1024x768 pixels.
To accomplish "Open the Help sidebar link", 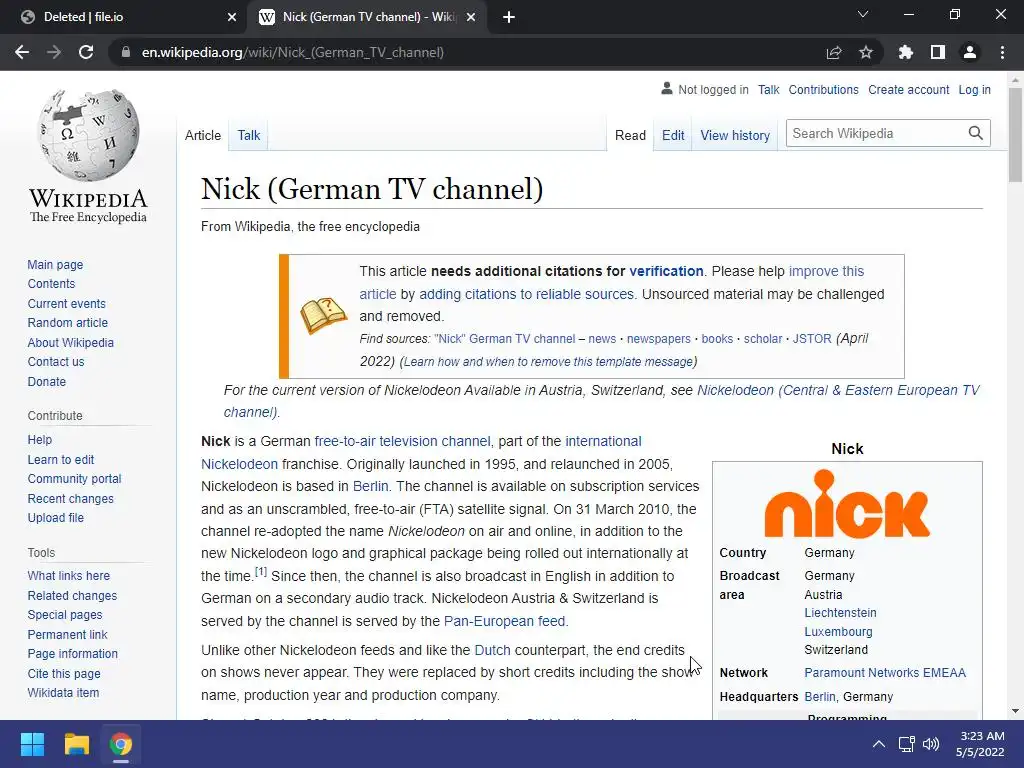I will [x=39, y=440].
